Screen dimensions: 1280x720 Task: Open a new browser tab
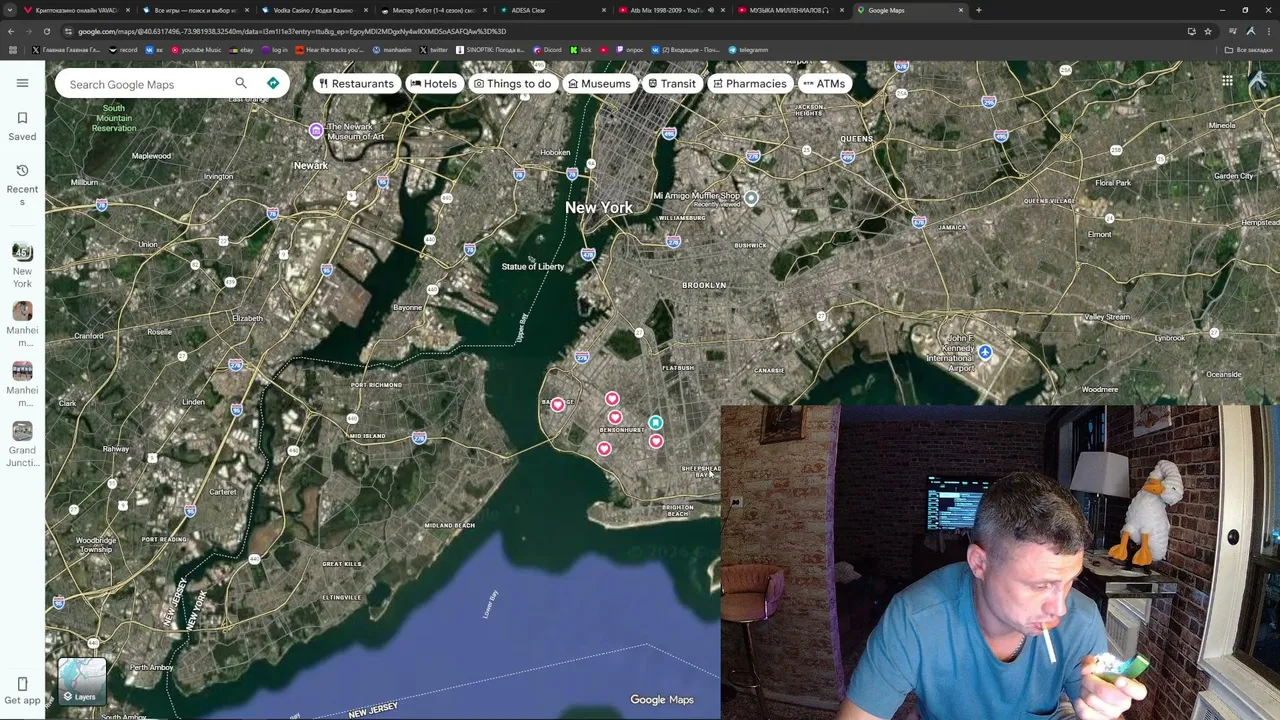point(978,10)
